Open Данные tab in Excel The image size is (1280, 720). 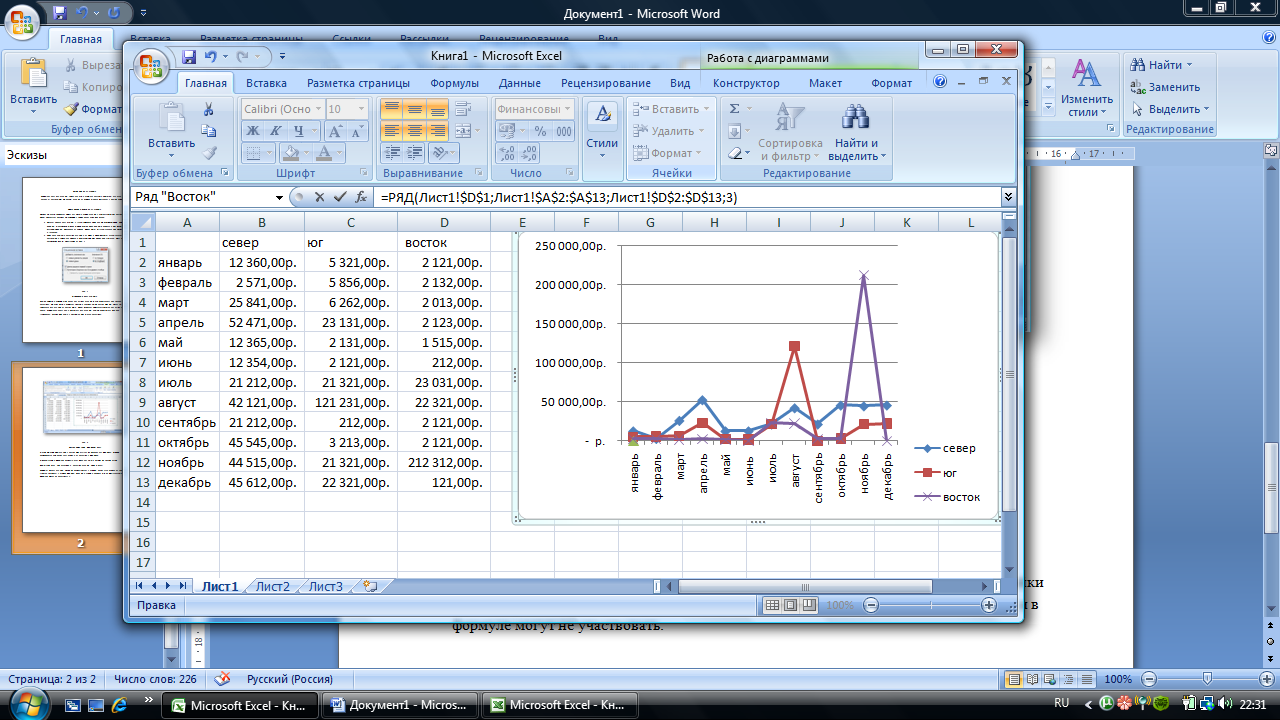520,83
